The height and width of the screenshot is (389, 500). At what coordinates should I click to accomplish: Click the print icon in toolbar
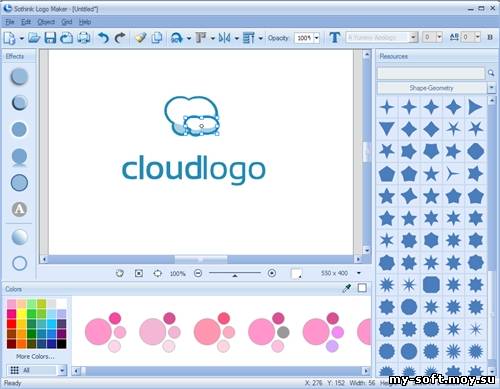[x=84, y=38]
